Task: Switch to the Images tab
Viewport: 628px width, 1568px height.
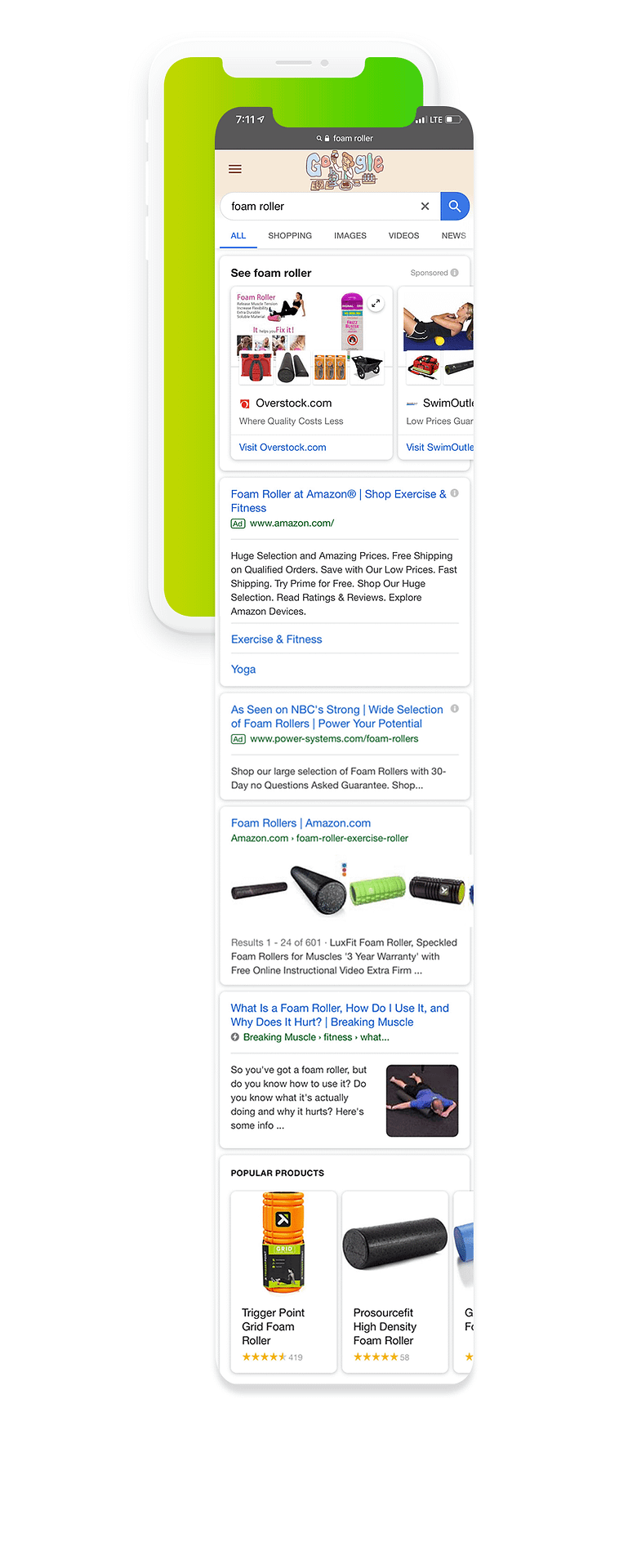Action: (x=350, y=235)
